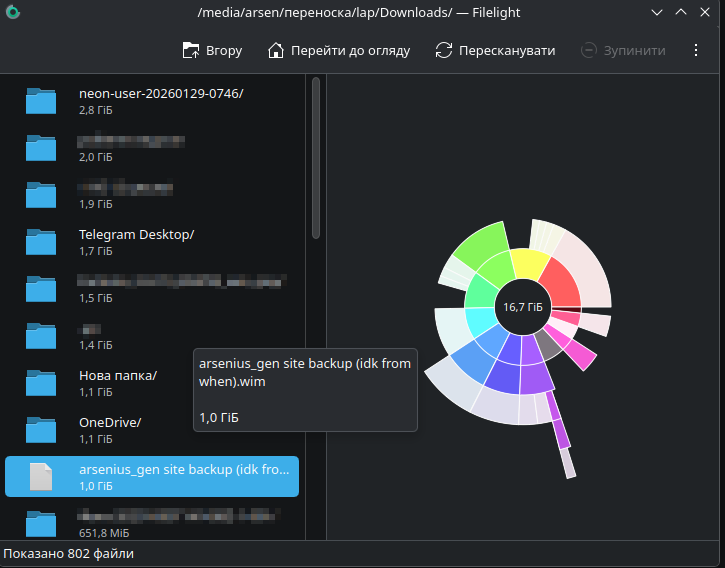Select the 651,8 МіБ folder entry

150,523
